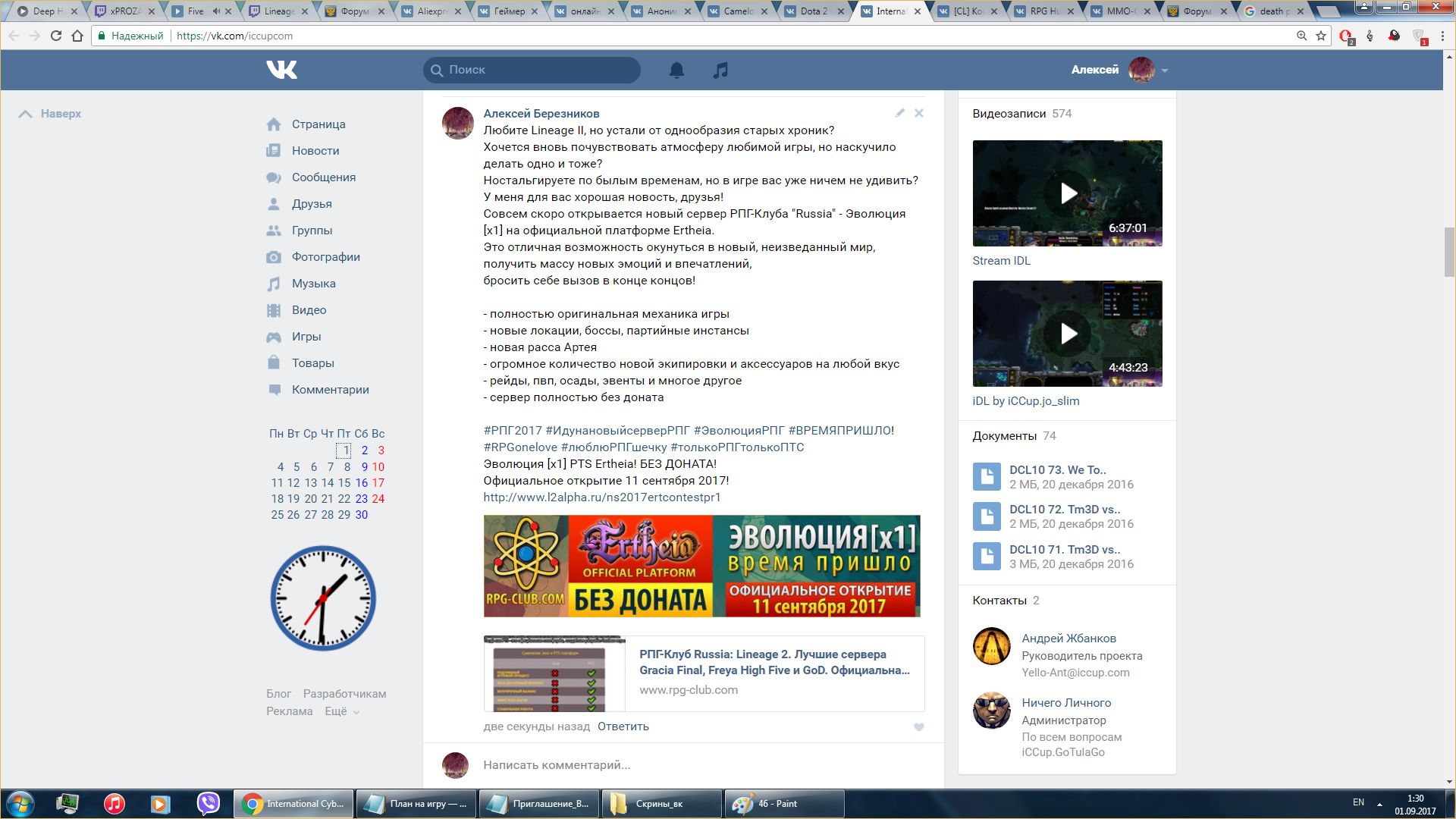The image size is (1456, 819).
Task: Open Сообщения in left sidebar
Action: (324, 177)
